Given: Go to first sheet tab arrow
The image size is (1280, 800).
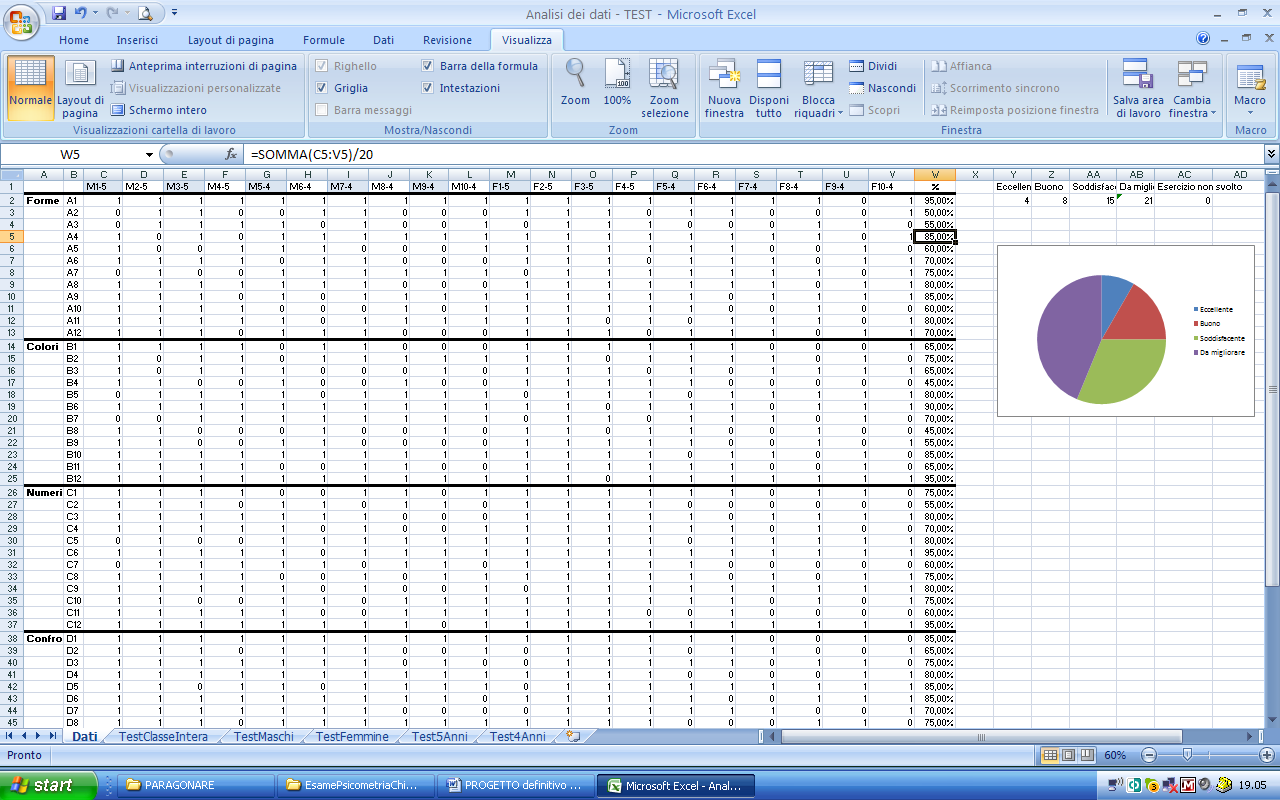Looking at the screenshot, I should [x=9, y=736].
